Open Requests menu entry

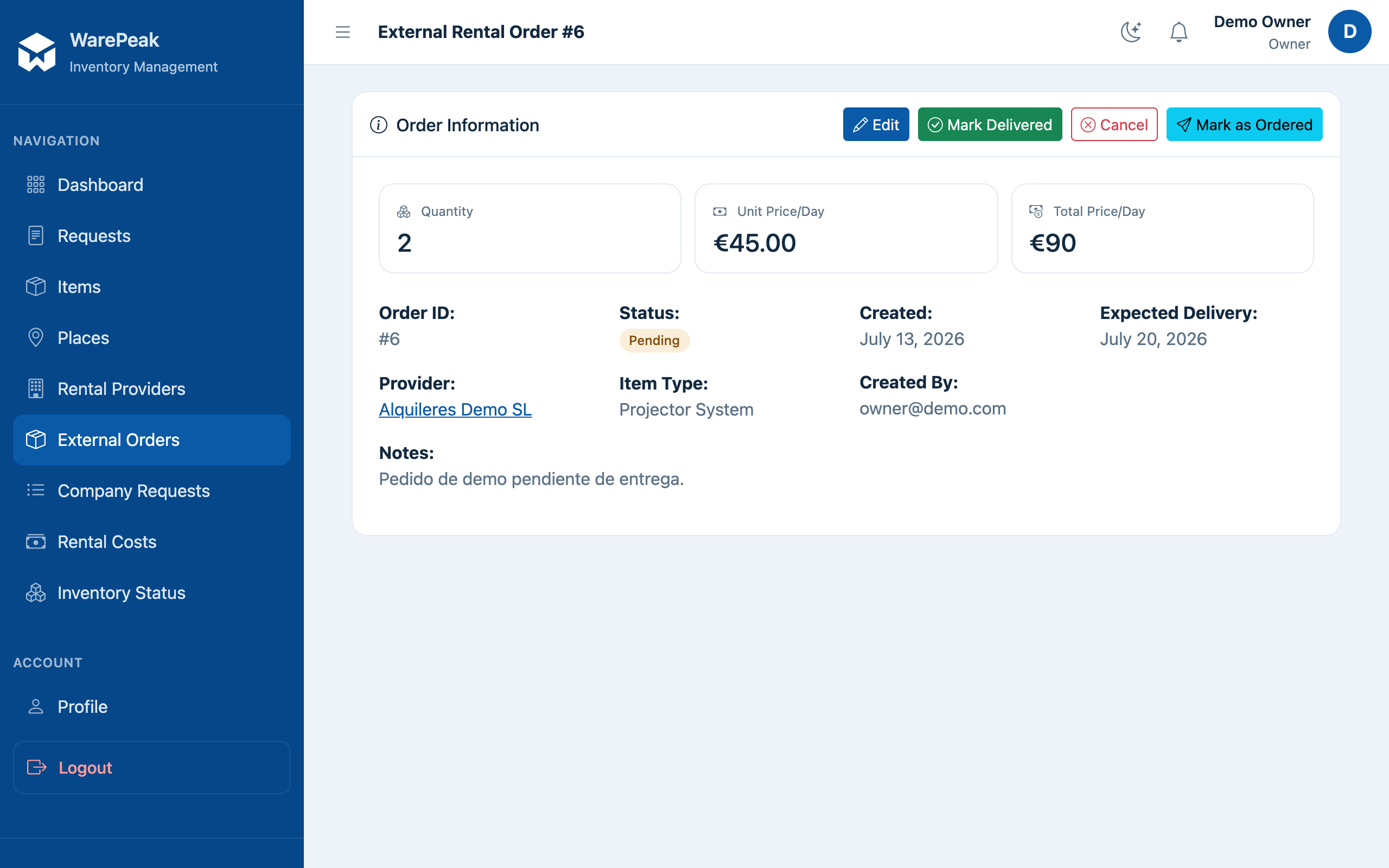pyautogui.click(x=152, y=236)
